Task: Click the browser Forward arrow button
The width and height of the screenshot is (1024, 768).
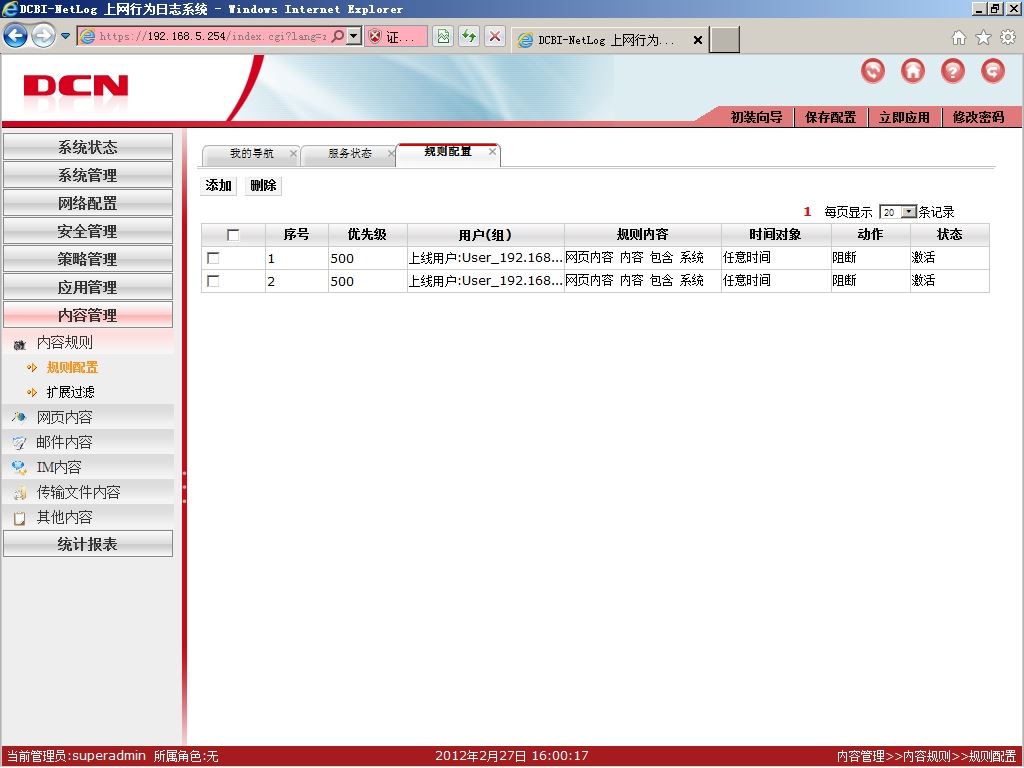Action: [x=43, y=36]
